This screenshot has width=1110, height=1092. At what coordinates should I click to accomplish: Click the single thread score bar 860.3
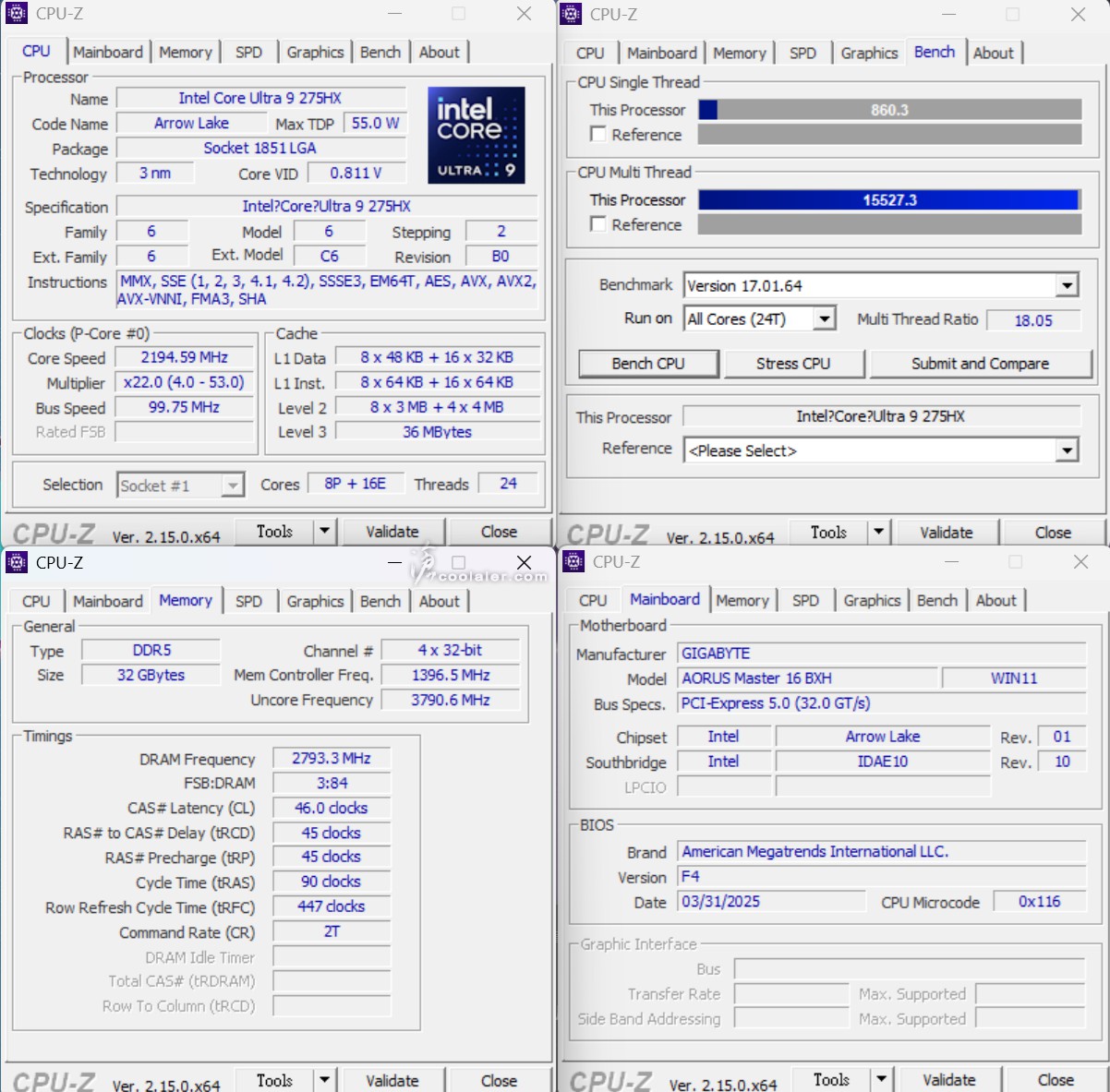889,110
